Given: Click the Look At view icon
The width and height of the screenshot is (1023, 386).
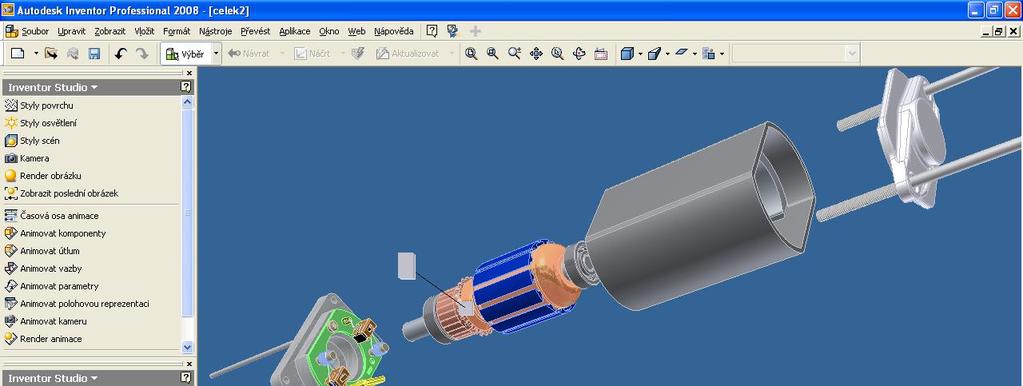Looking at the screenshot, I should tap(601, 54).
